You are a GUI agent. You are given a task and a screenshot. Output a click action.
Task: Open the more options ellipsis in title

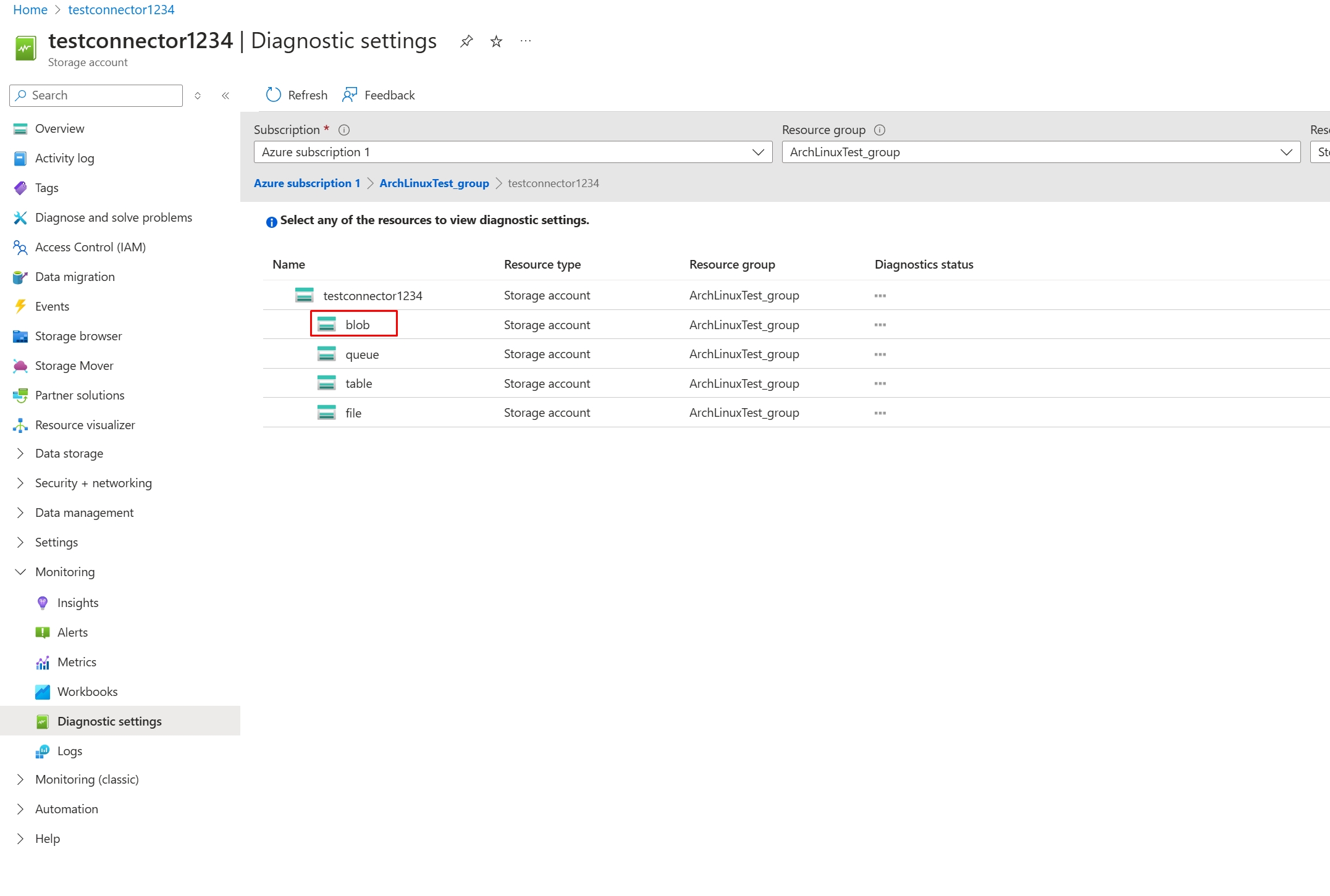pos(526,41)
